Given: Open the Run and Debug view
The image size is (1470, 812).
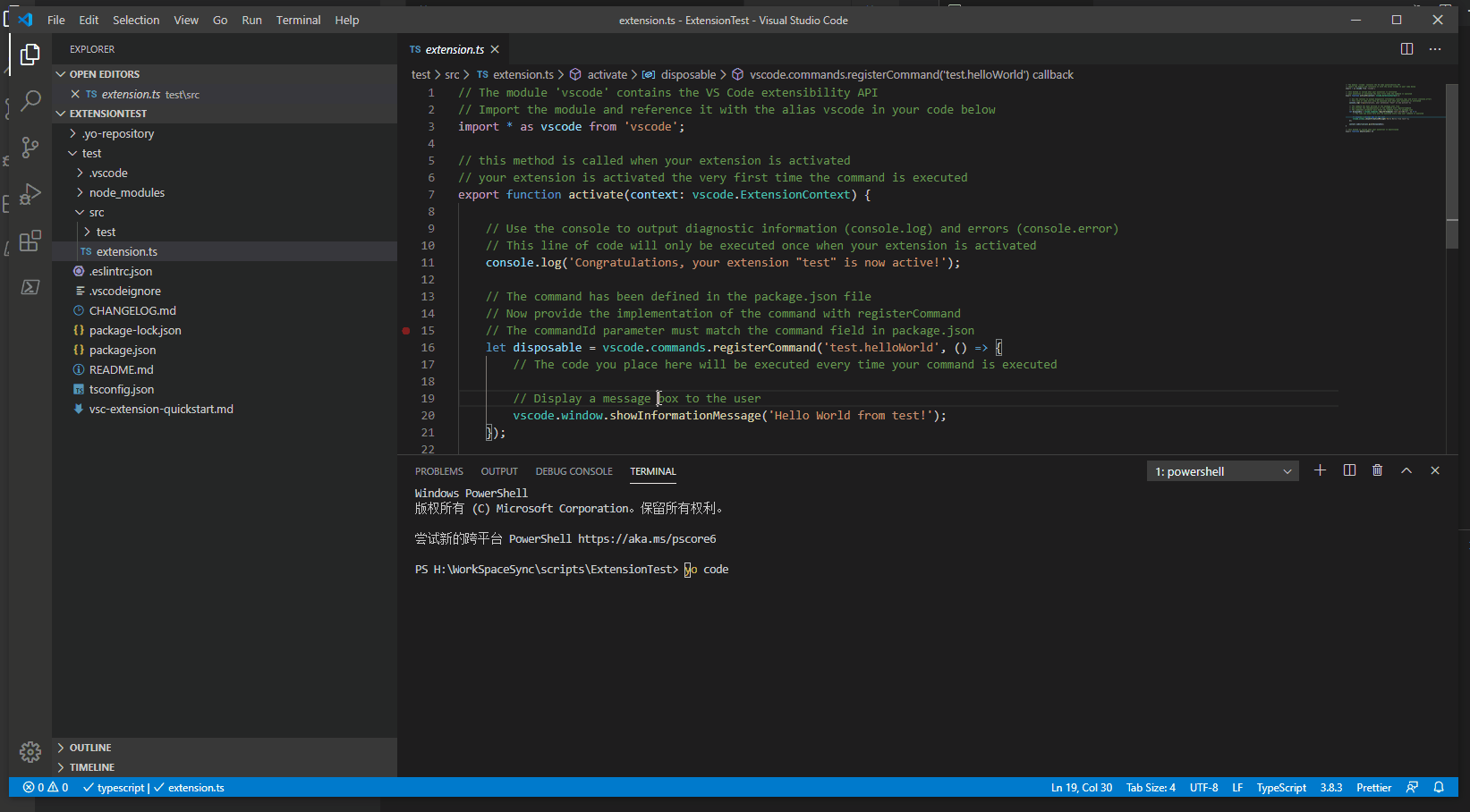Looking at the screenshot, I should tap(30, 194).
